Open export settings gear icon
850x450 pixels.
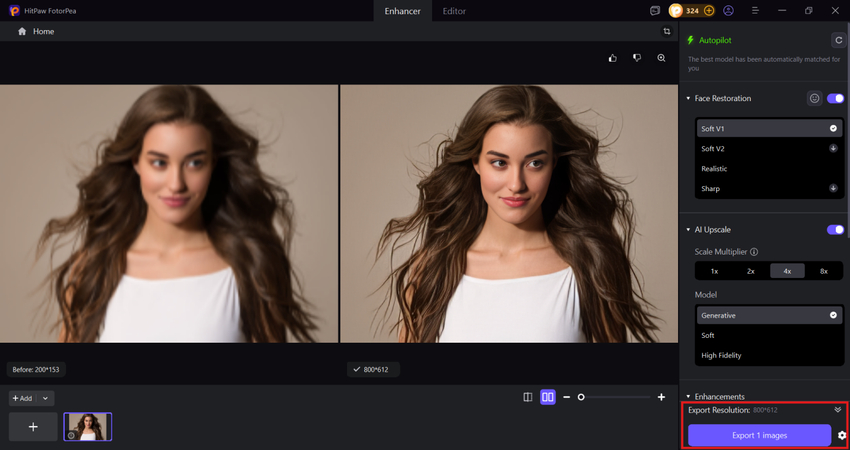click(842, 435)
